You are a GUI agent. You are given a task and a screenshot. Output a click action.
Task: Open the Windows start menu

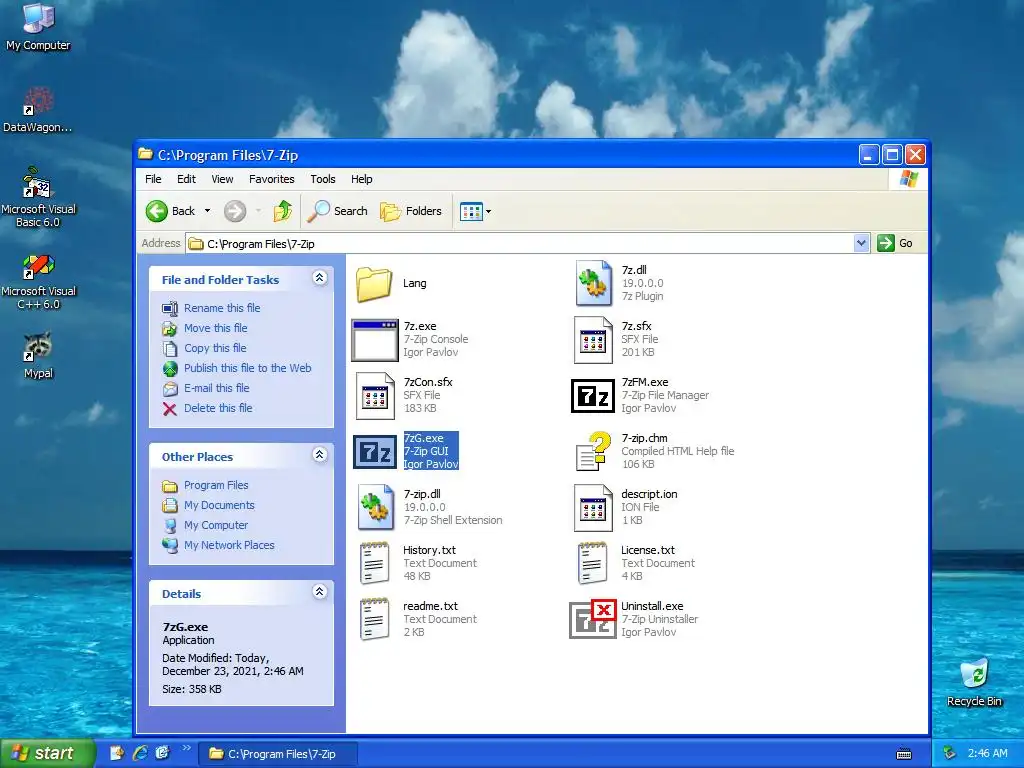47,753
